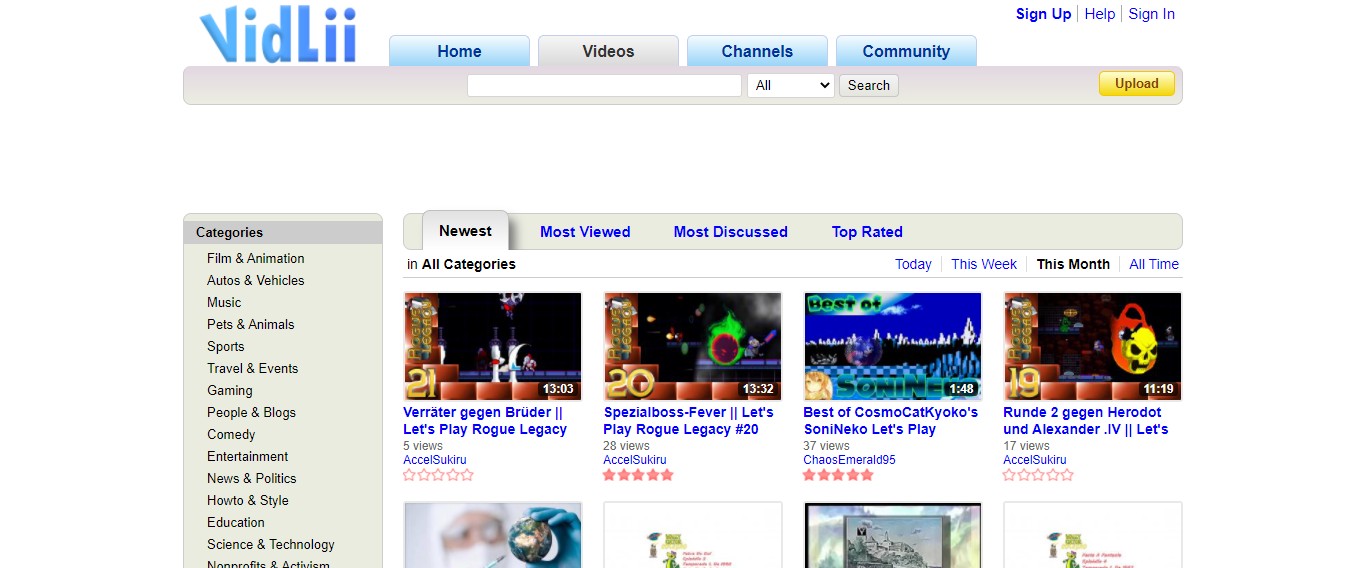Click Spezialboss-Fever Let's Play title
Viewport: 1366px width, 568px height.
[x=688, y=420]
